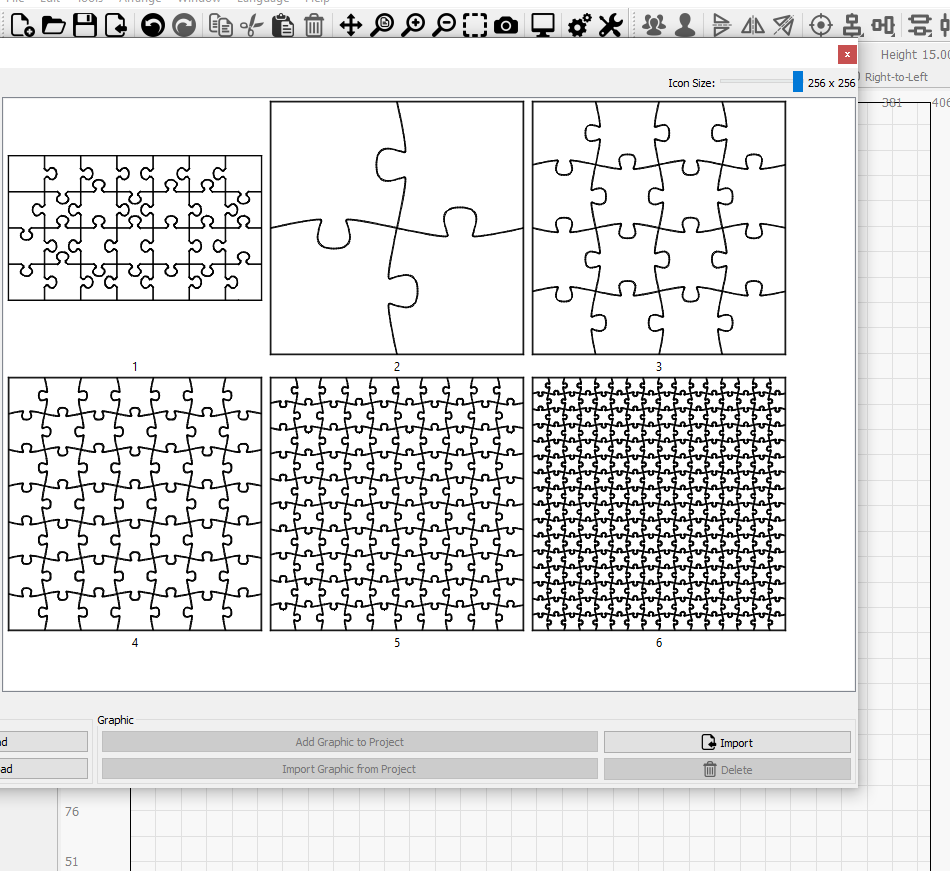This screenshot has width=950, height=871.
Task: Select puzzle thumbnail labeled 4
Action: point(135,504)
